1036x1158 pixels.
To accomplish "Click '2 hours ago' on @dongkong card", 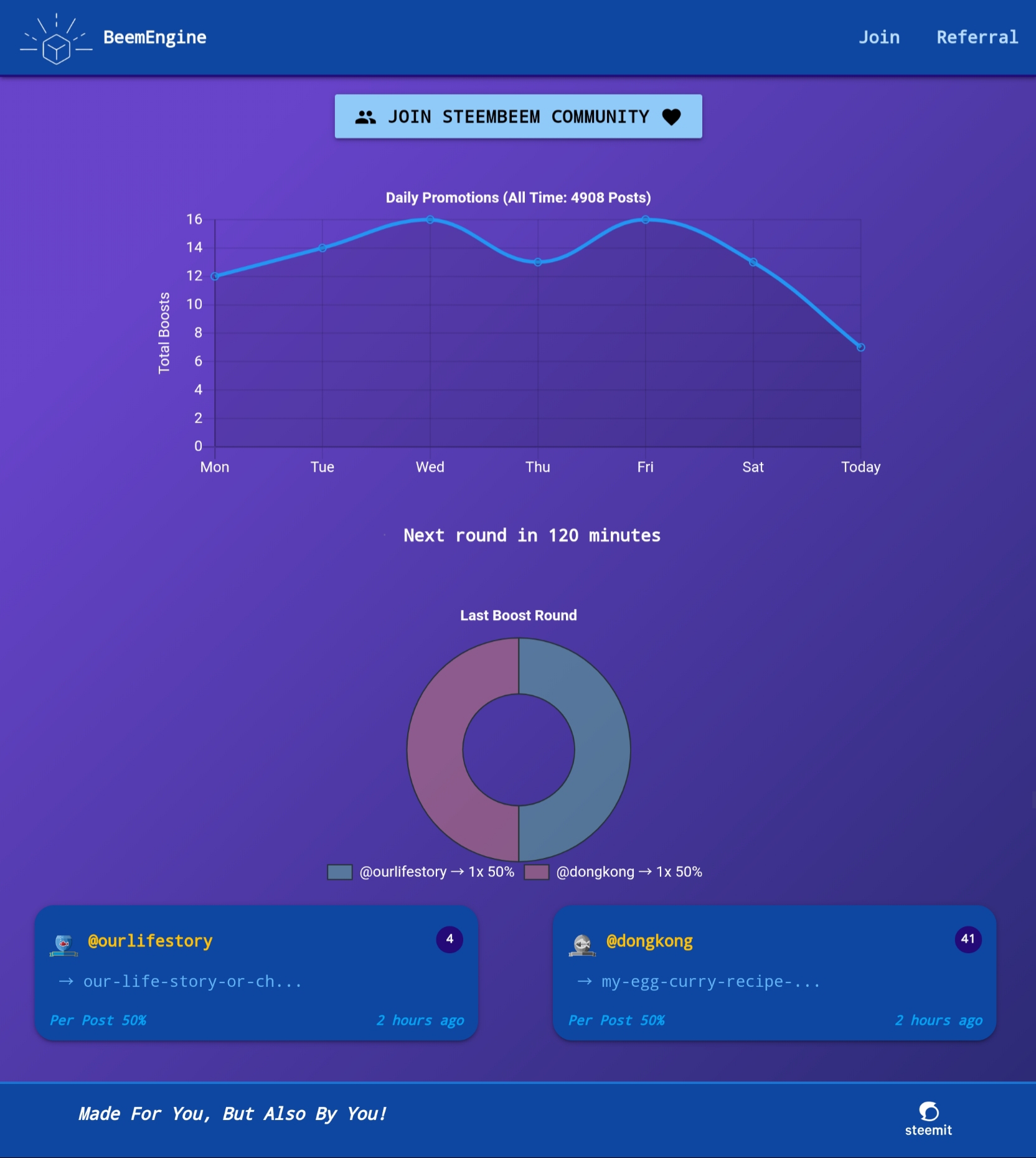I will point(939,1020).
